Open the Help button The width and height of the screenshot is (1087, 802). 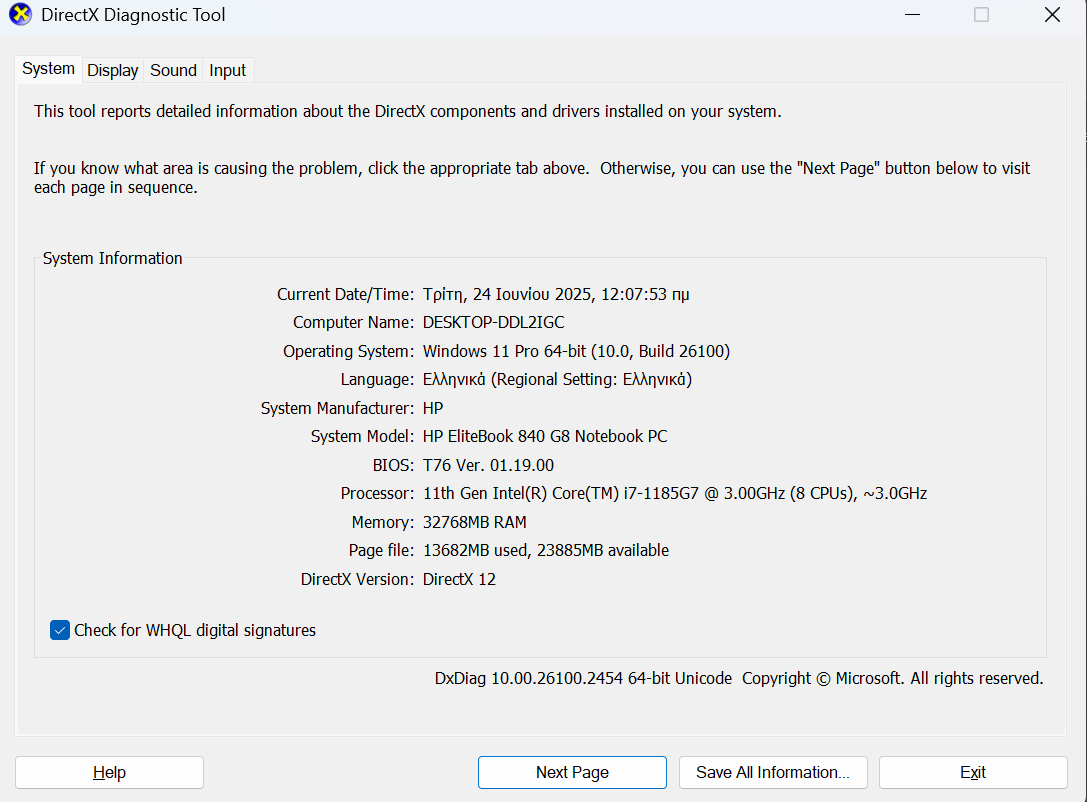[x=110, y=772]
